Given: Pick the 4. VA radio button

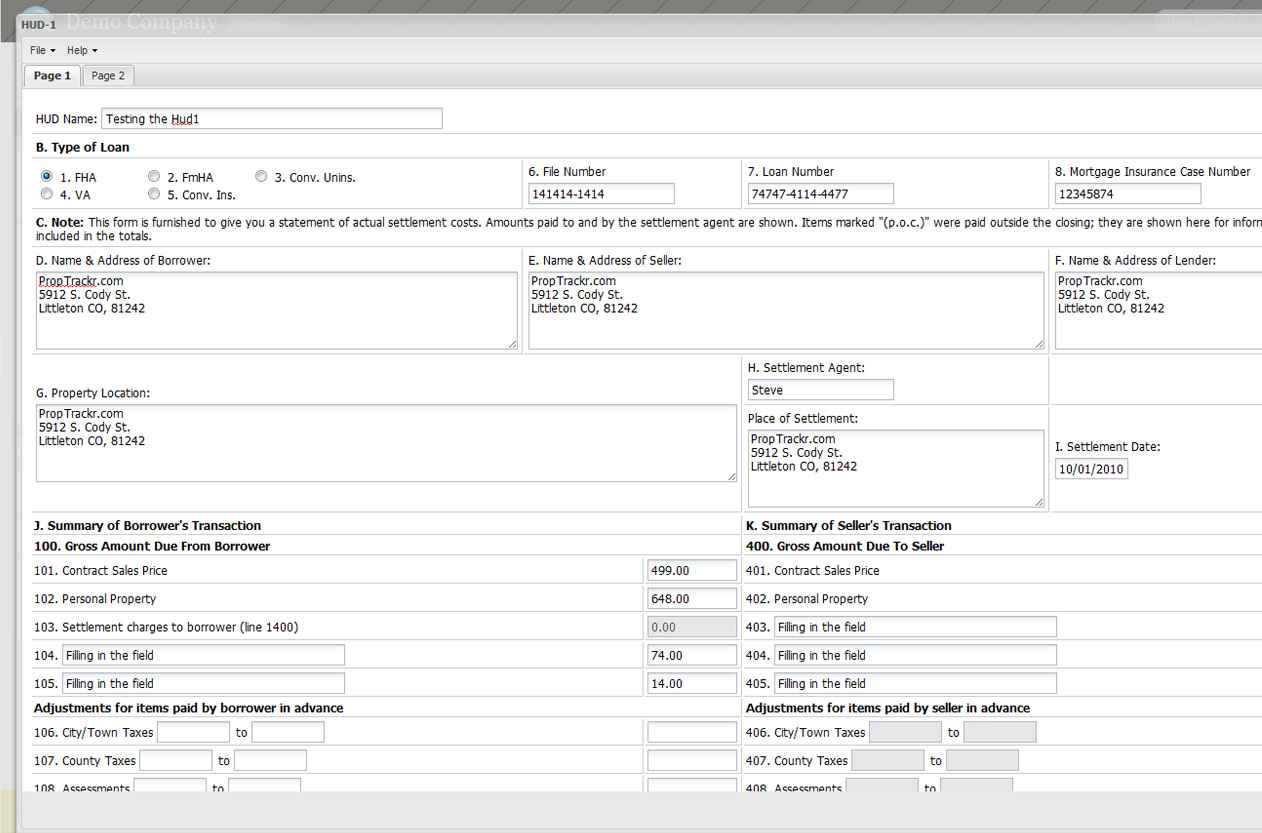Looking at the screenshot, I should [47, 194].
